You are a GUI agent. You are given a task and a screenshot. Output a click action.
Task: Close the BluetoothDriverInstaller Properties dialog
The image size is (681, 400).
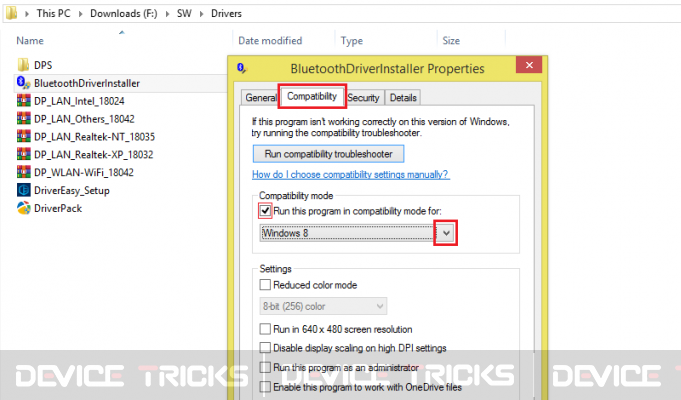[529, 65]
